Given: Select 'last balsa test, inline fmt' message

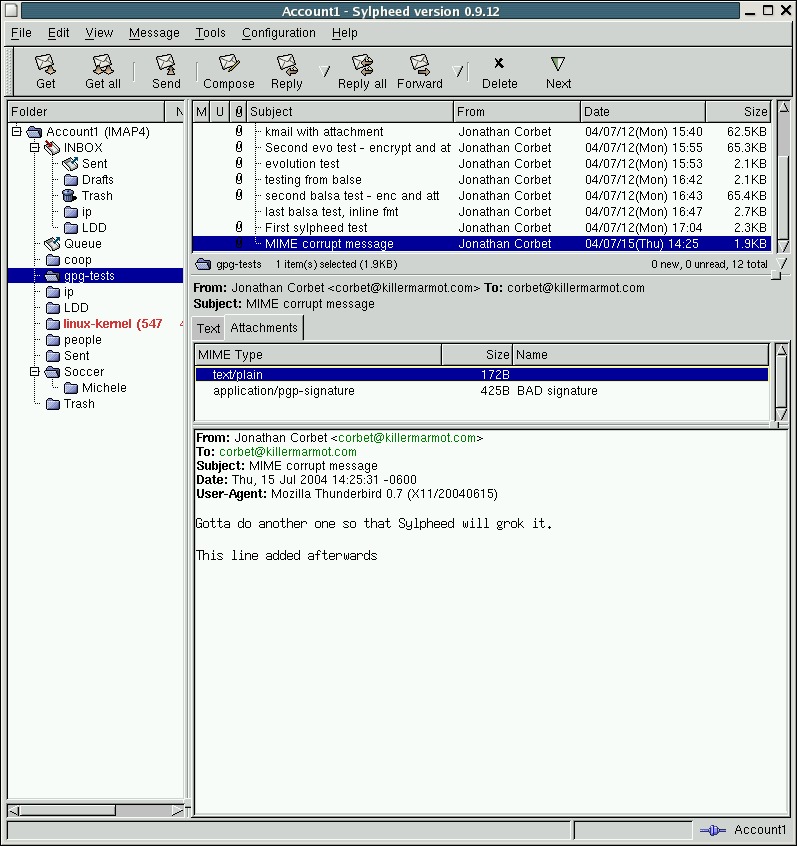Looking at the screenshot, I should pyautogui.click(x=481, y=212).
